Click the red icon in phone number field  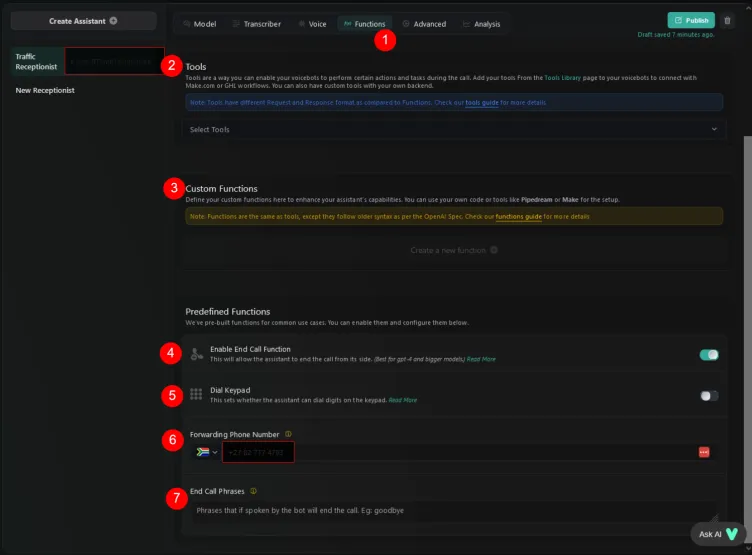pyautogui.click(x=704, y=453)
